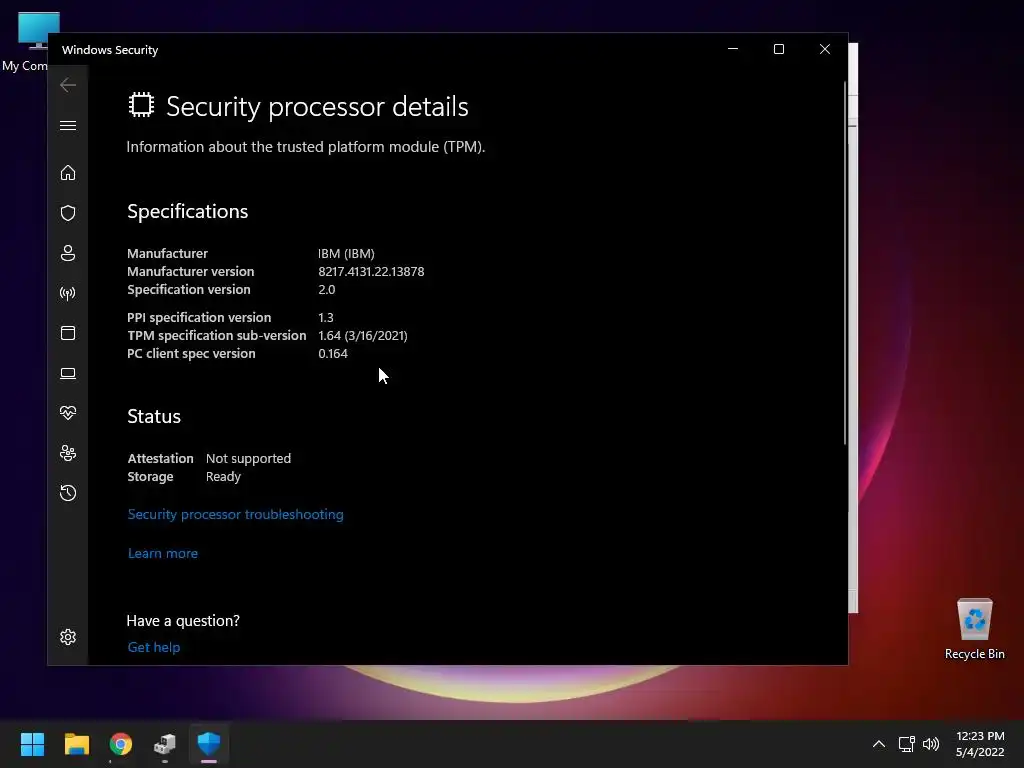Open Firewall & network protection icon

(x=68, y=293)
